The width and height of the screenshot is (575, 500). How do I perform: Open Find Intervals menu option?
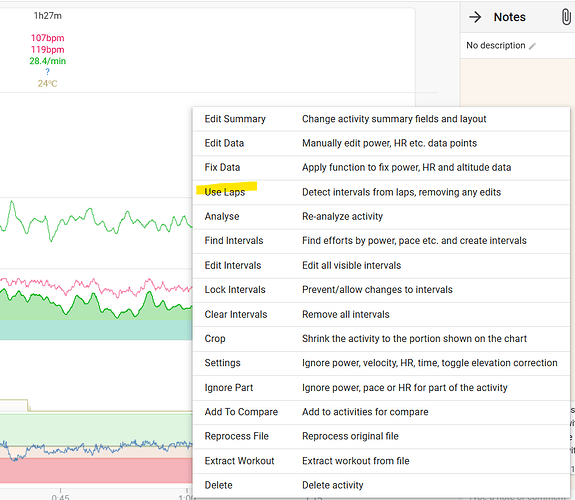381,241
